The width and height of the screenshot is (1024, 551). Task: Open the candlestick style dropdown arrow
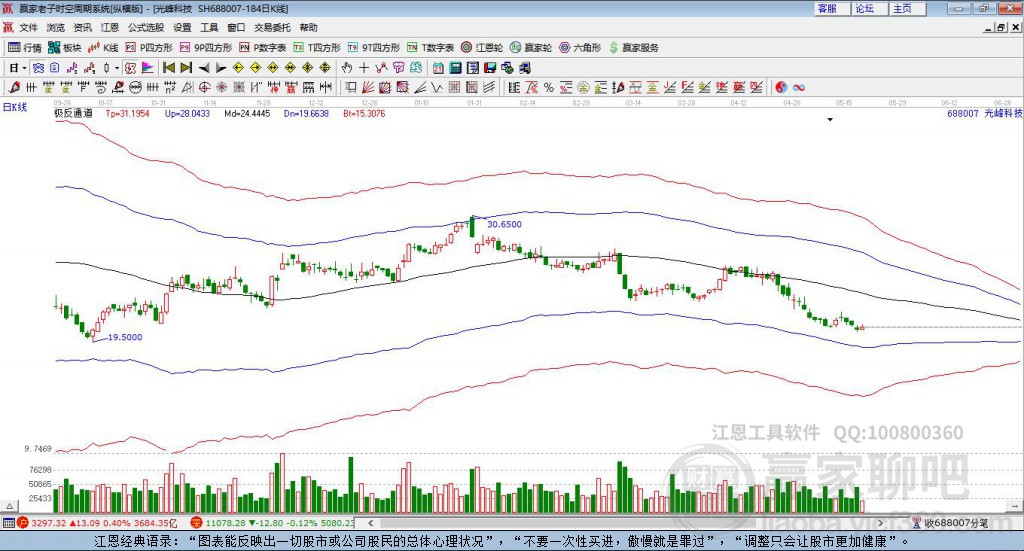click(x=117, y=68)
